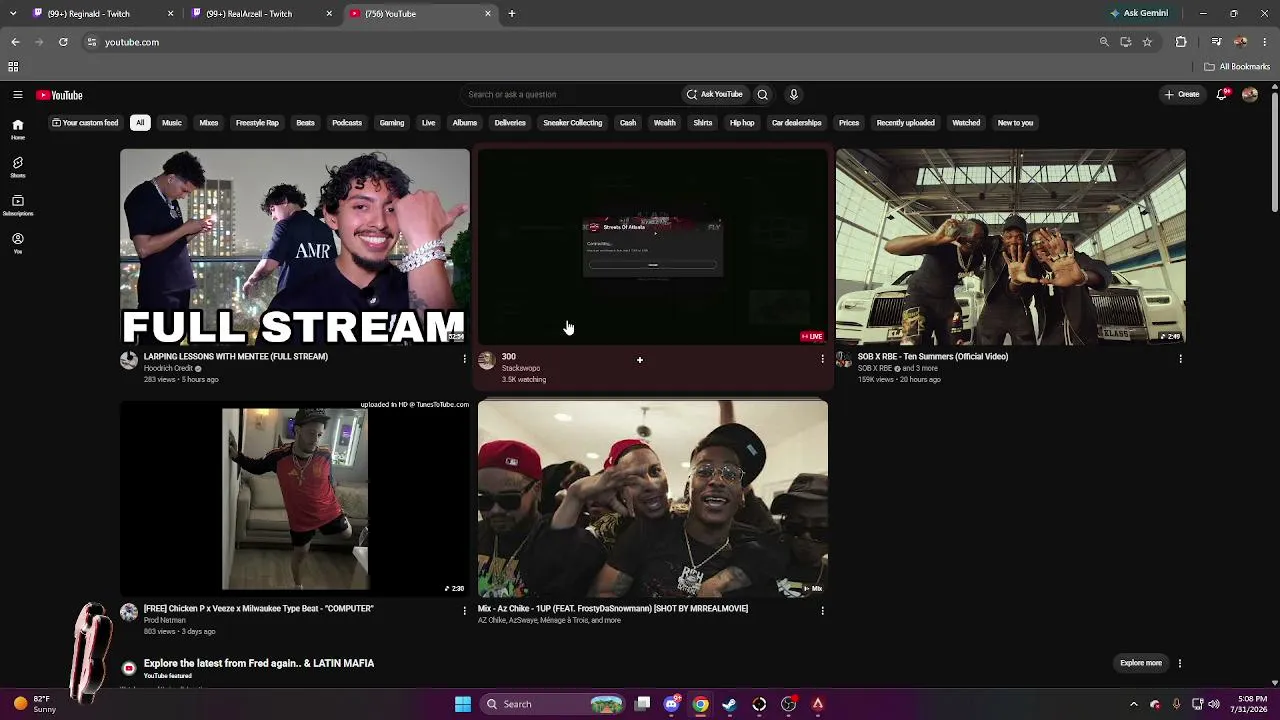Open Task View in the taskbar
The width and height of the screenshot is (1280, 720).
(x=643, y=704)
